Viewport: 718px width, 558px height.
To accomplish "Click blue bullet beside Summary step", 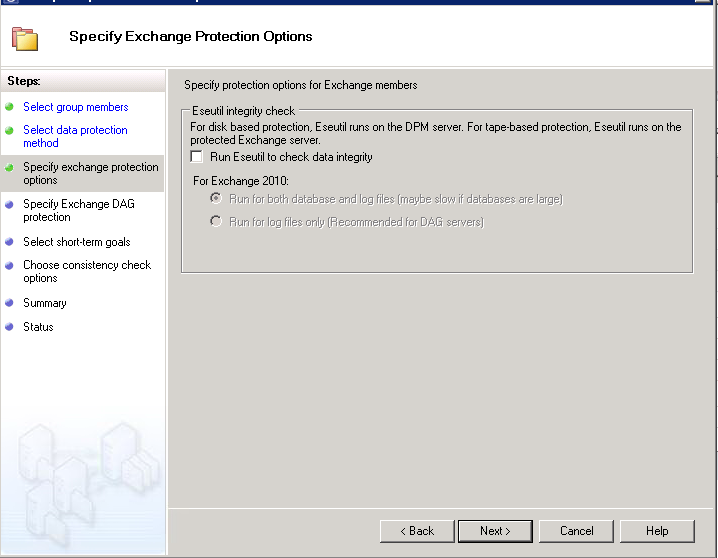I will 9,303.
